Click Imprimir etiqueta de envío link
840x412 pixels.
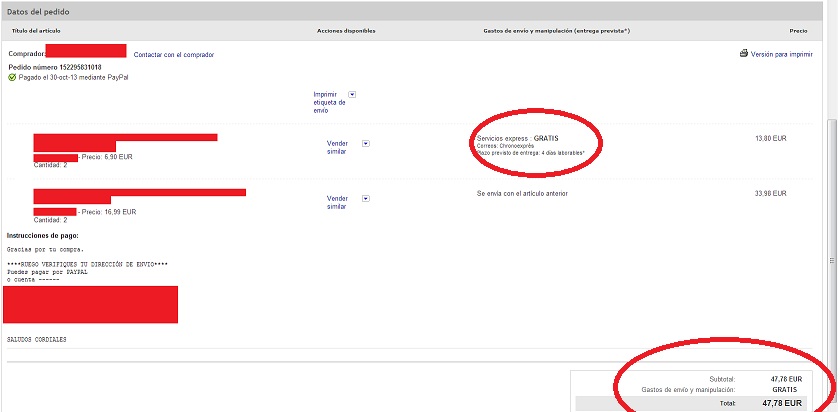click(329, 102)
